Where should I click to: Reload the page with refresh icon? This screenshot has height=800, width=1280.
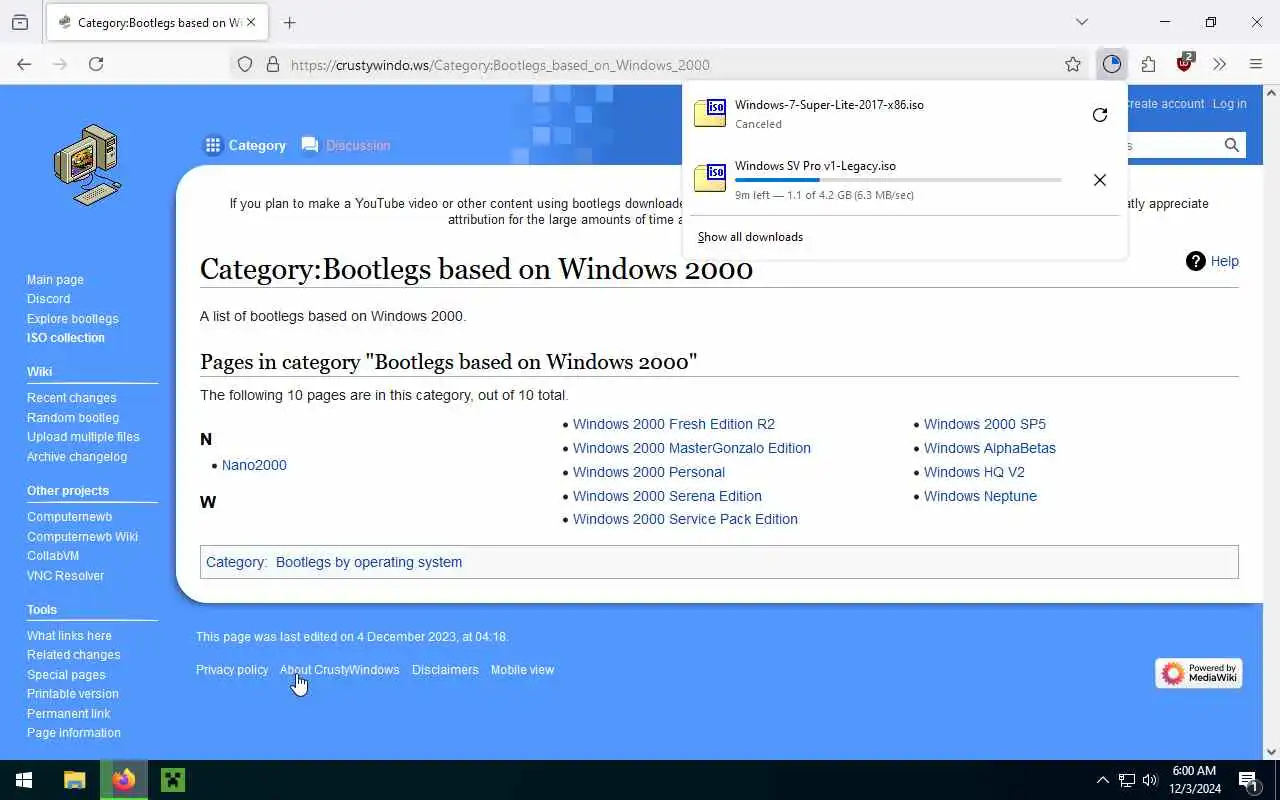(96, 64)
